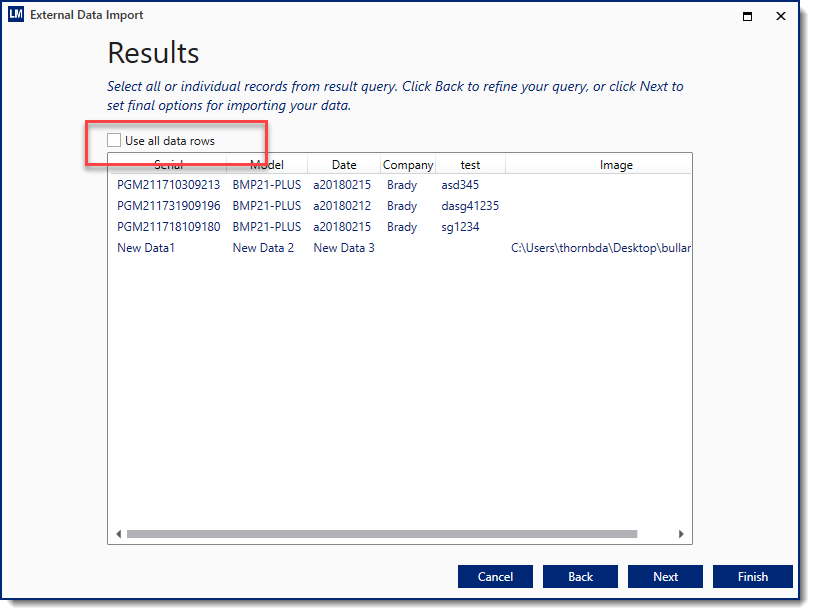The image size is (815, 615).
Task: Click the Company column header
Action: (x=408, y=165)
